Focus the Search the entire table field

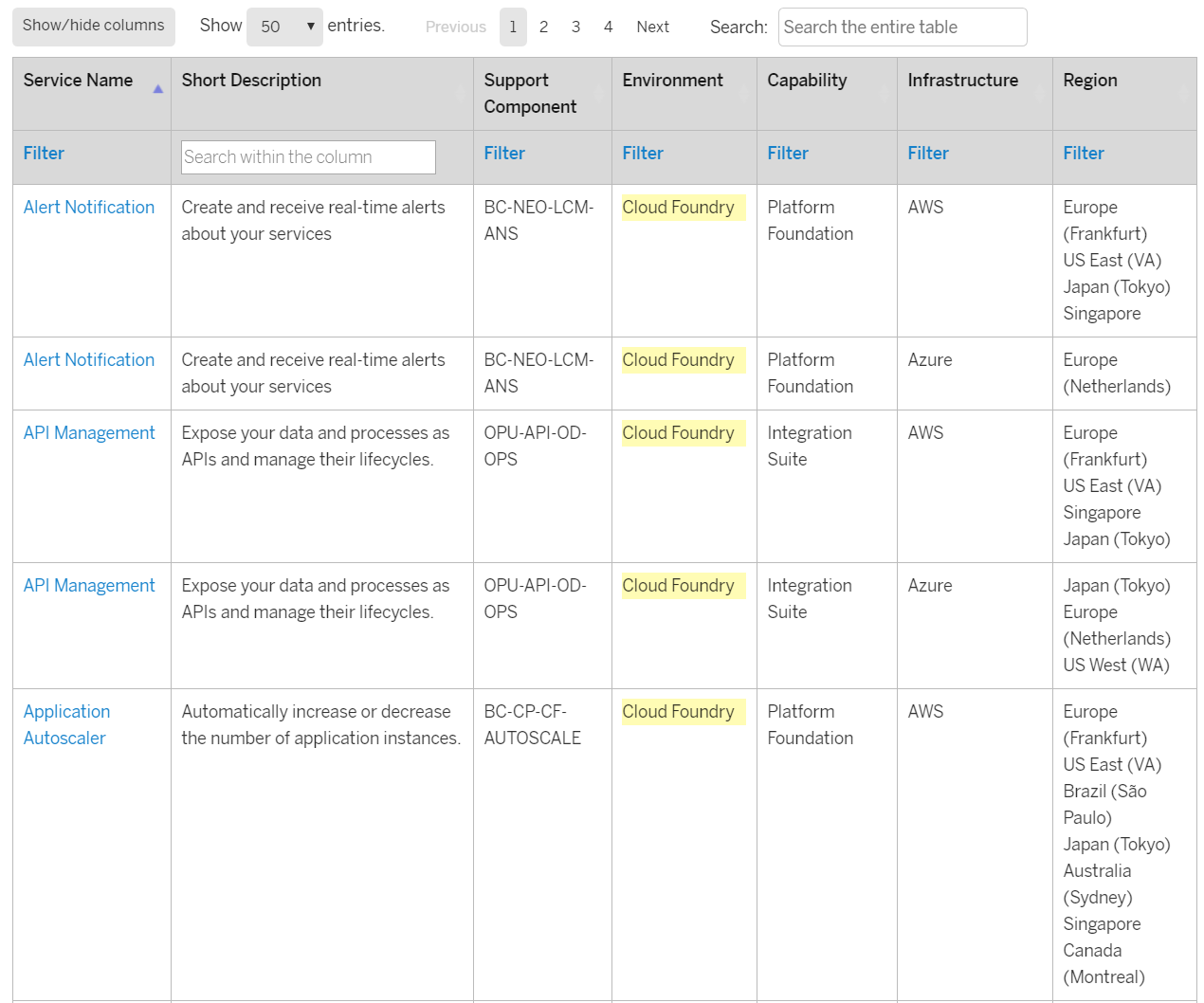click(x=903, y=27)
